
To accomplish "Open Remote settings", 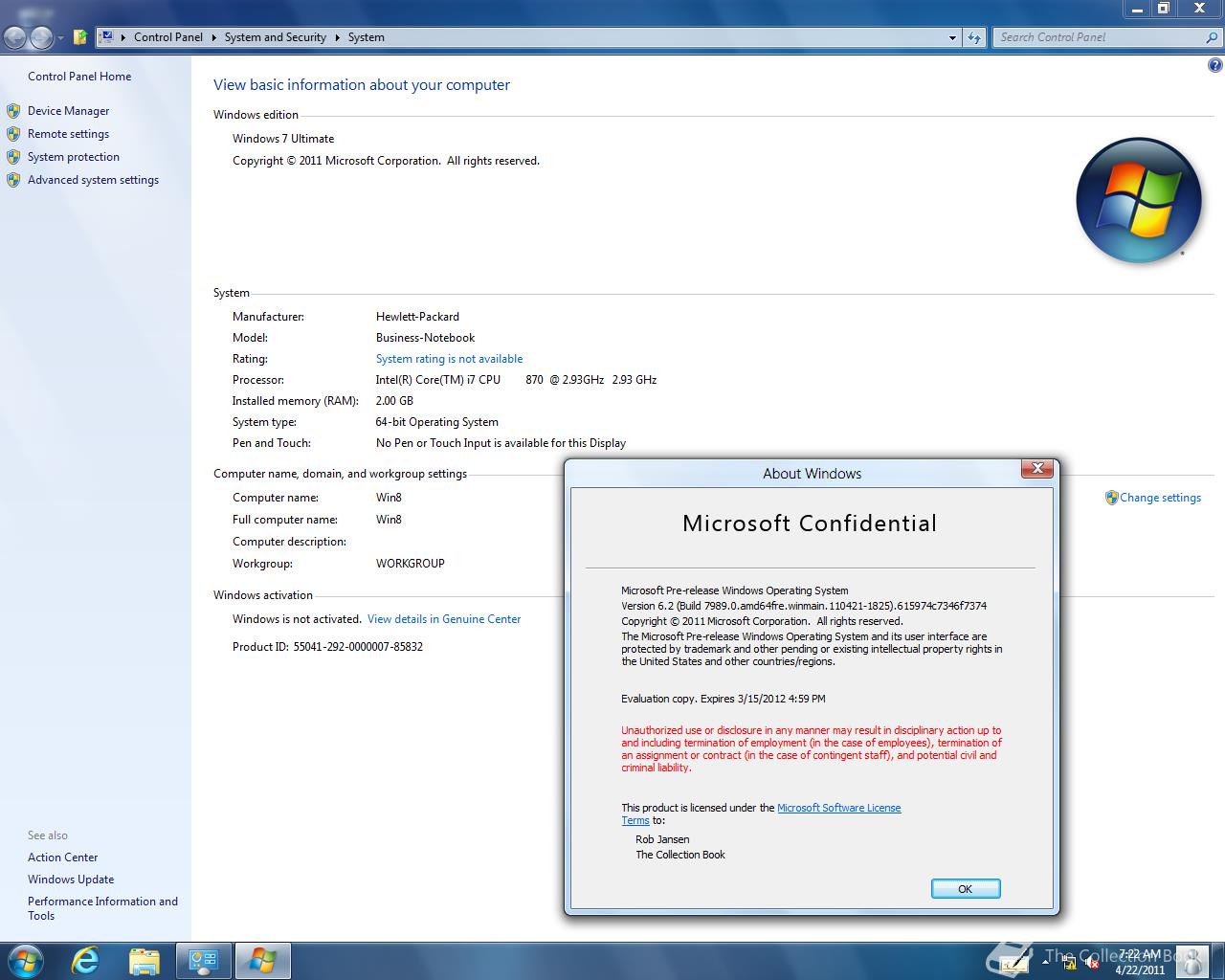I will [68, 134].
